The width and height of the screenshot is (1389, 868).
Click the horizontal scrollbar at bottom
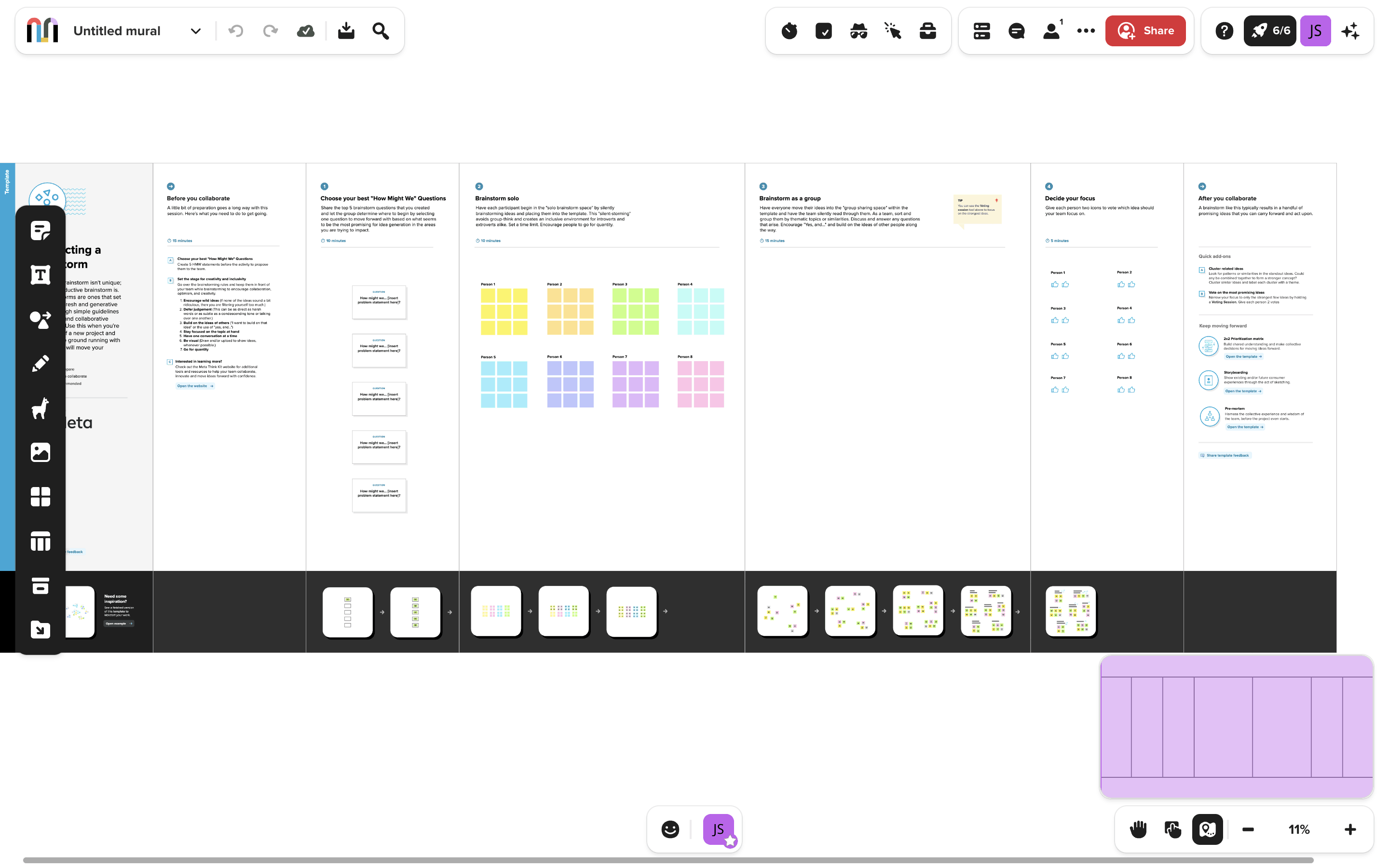click(x=667, y=860)
